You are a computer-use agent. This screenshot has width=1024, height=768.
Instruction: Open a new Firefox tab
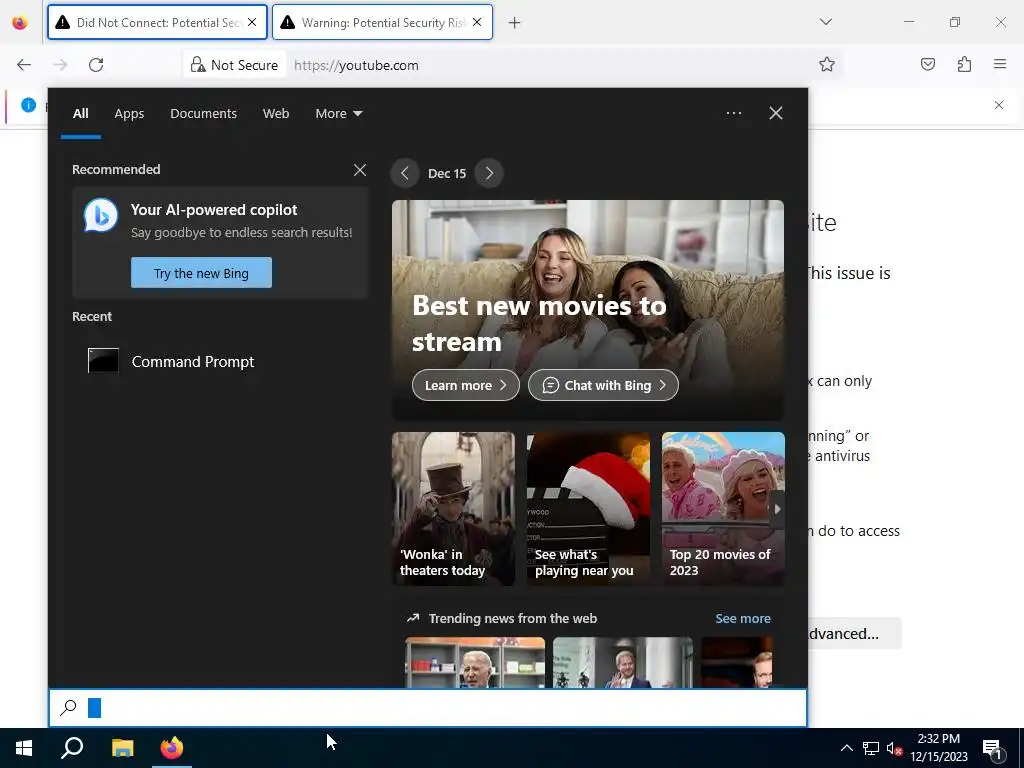(515, 23)
